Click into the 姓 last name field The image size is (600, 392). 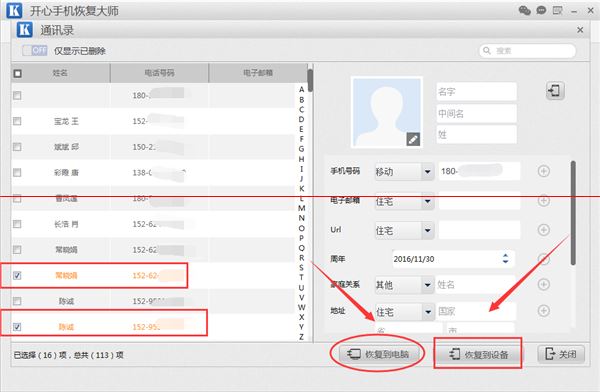click(x=476, y=134)
